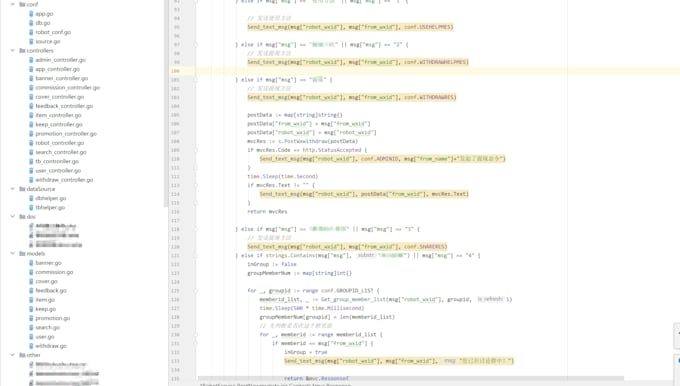This screenshot has width=680, height=386.
Task: Click the horizontal scrollbar below the code editor
Action: pyautogui.click(x=411, y=378)
